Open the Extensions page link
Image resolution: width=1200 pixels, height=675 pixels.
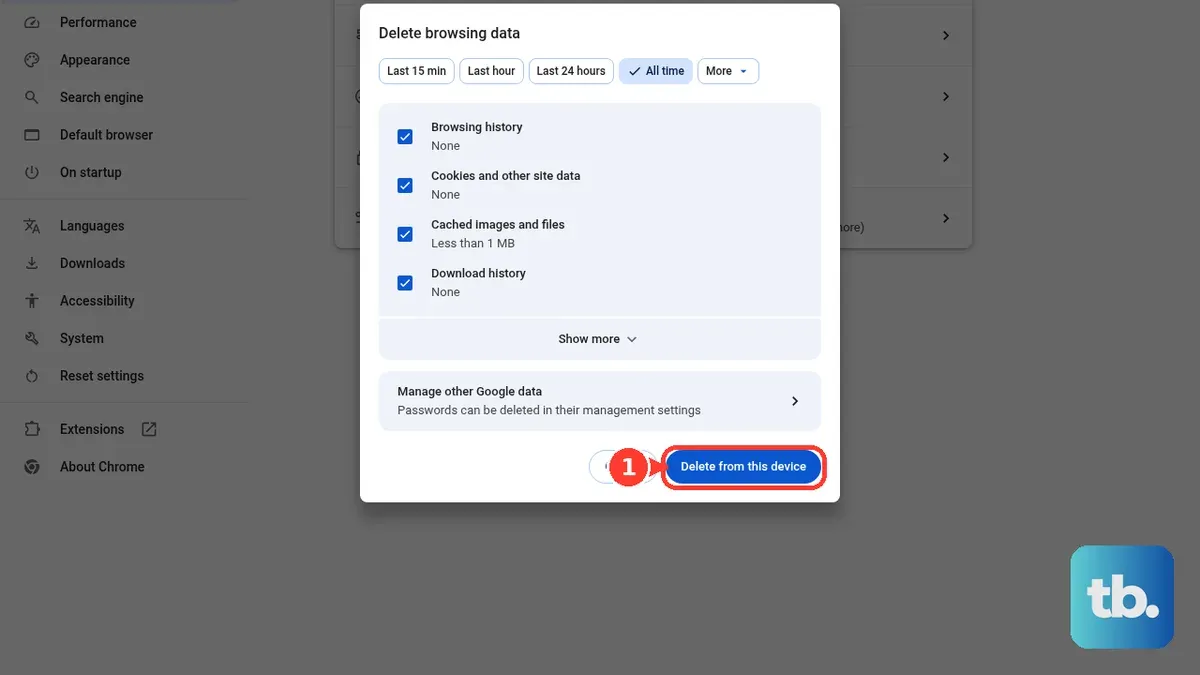[92, 429]
